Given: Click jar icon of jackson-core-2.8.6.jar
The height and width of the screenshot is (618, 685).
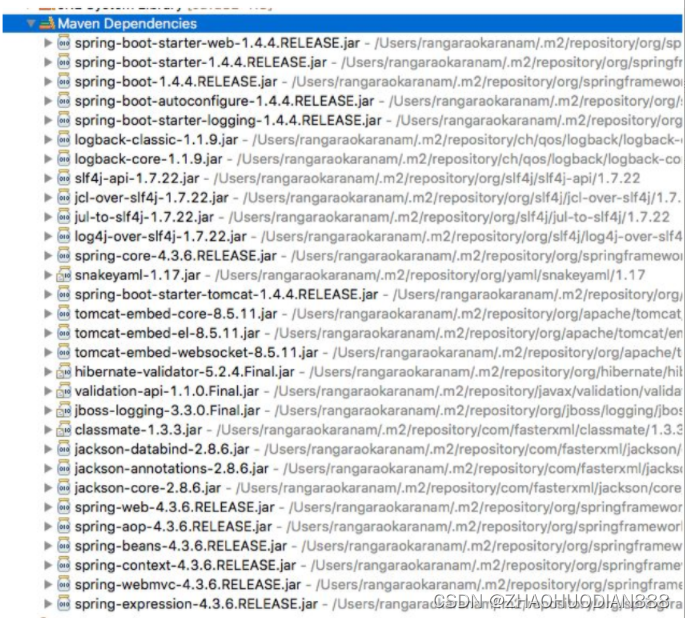Looking at the screenshot, I should pyautogui.click(x=64, y=488).
